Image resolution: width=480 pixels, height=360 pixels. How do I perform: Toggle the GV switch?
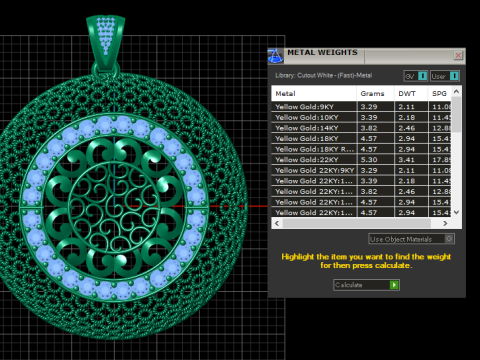(415, 76)
